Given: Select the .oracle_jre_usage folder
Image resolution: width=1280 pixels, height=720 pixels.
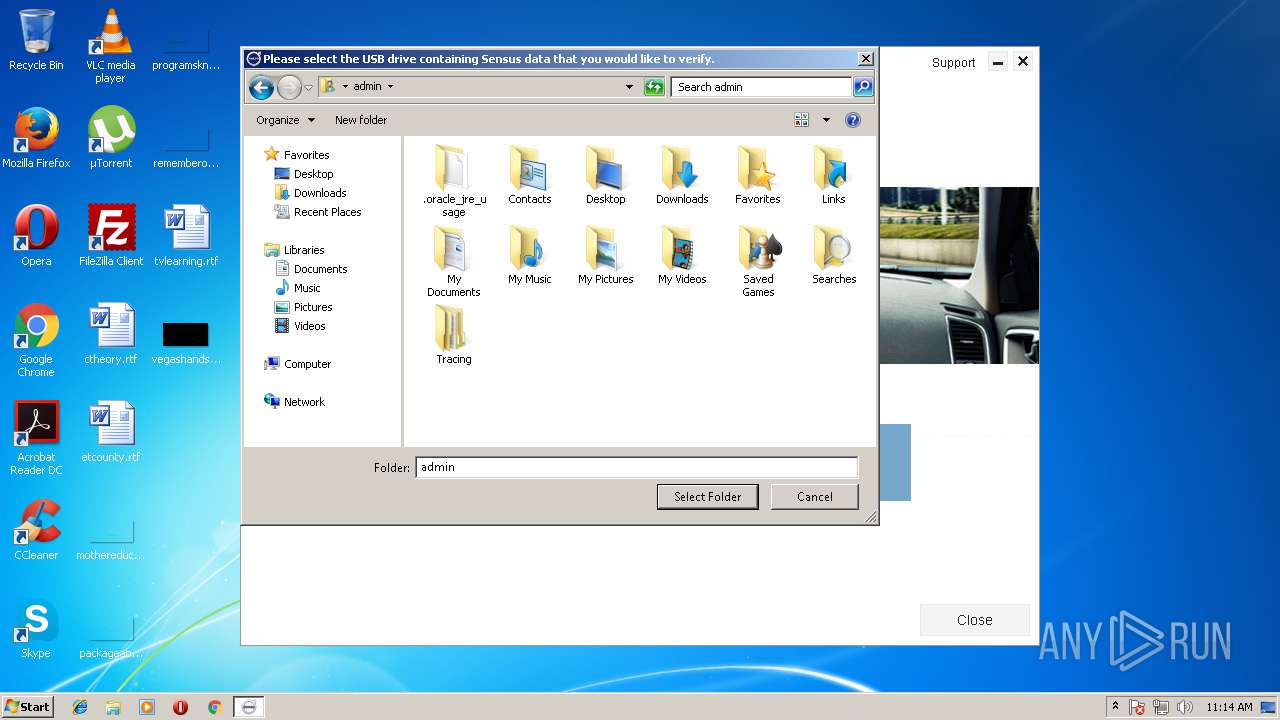Looking at the screenshot, I should click(454, 181).
